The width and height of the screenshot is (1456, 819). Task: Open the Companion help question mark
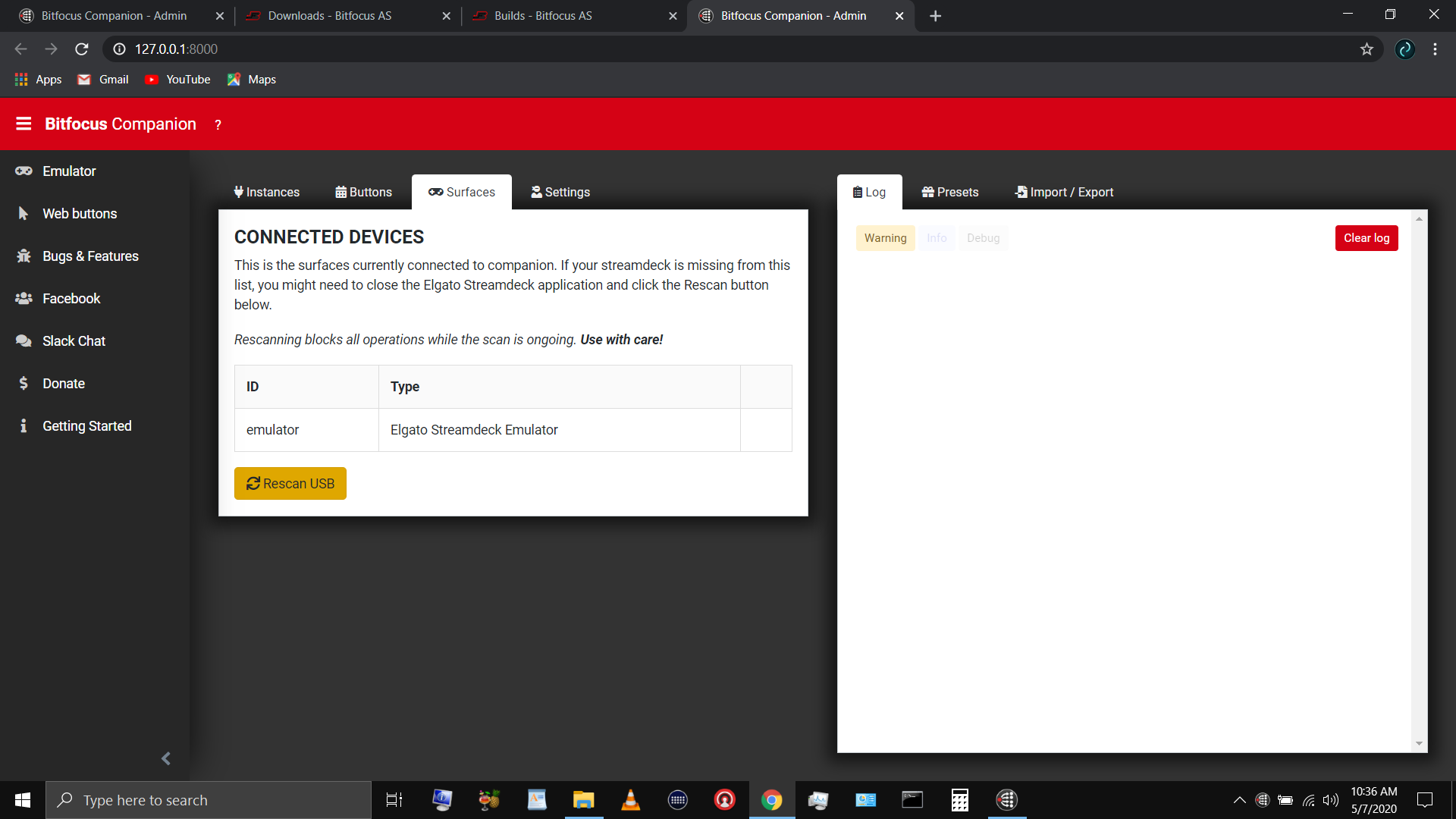pyautogui.click(x=218, y=124)
